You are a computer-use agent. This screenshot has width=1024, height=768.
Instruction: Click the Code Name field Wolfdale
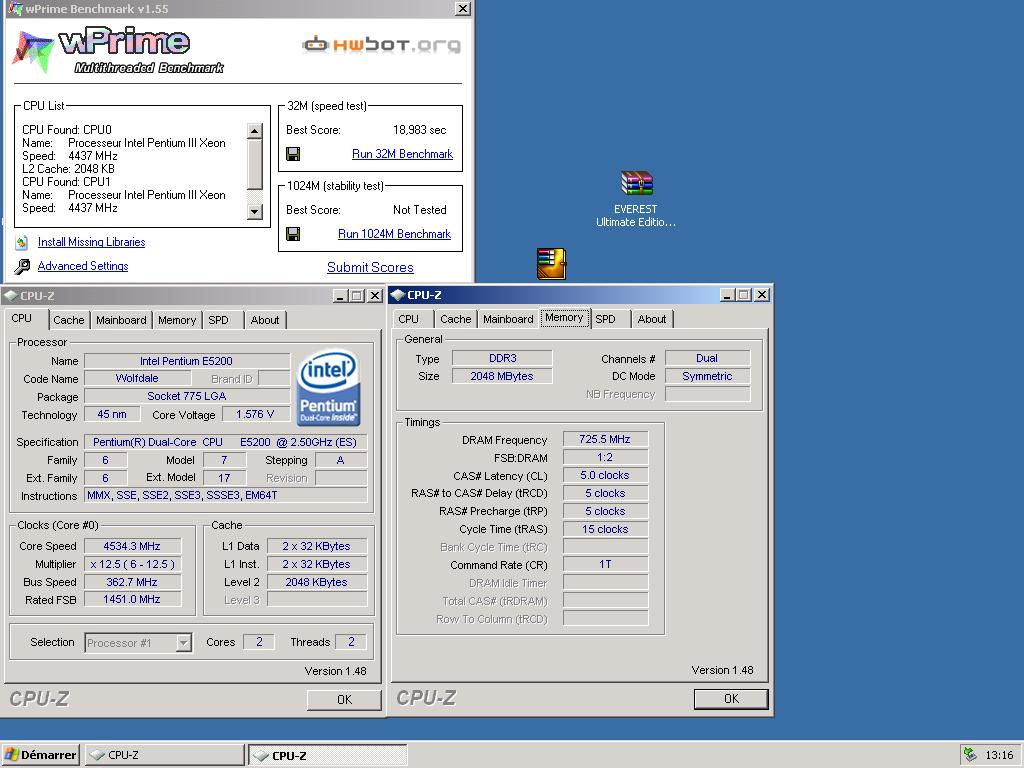138,378
